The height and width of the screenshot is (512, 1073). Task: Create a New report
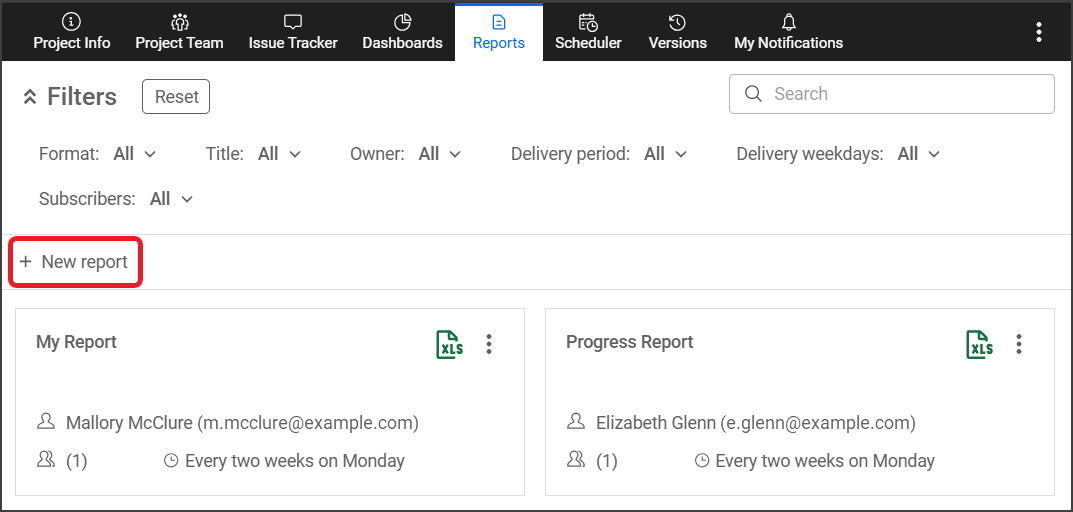pos(75,262)
